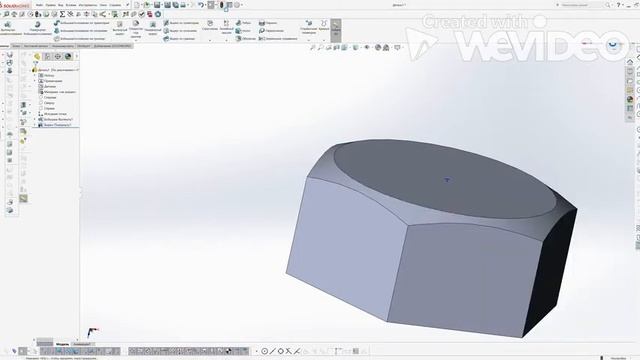640x360 pixels.
Task: Select the Boundary Boss/Base command
Action: (80, 38)
